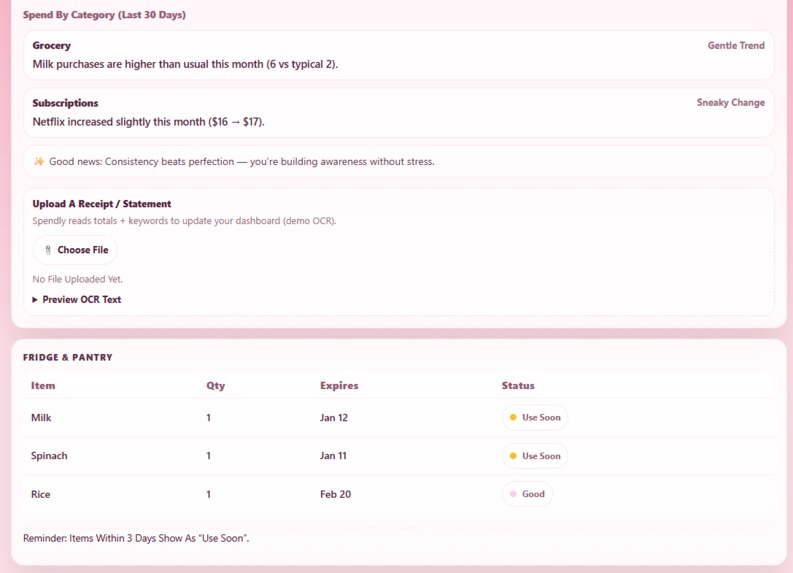Click the Good status badge for Rice
Screen dimensions: 793x573
coord(527,494)
